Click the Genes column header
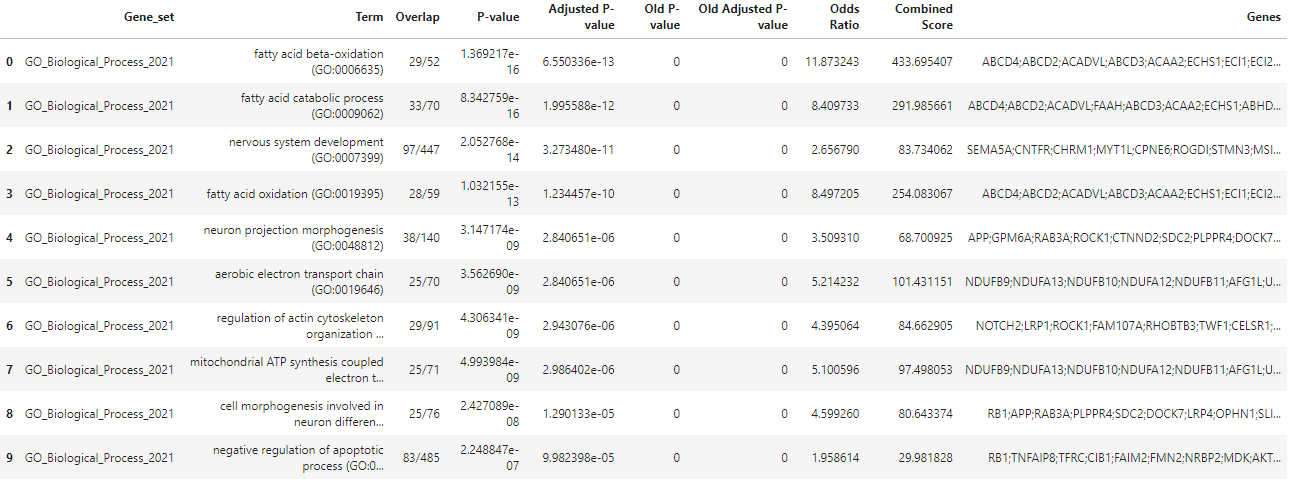The width and height of the screenshot is (1292, 482). [x=1263, y=18]
